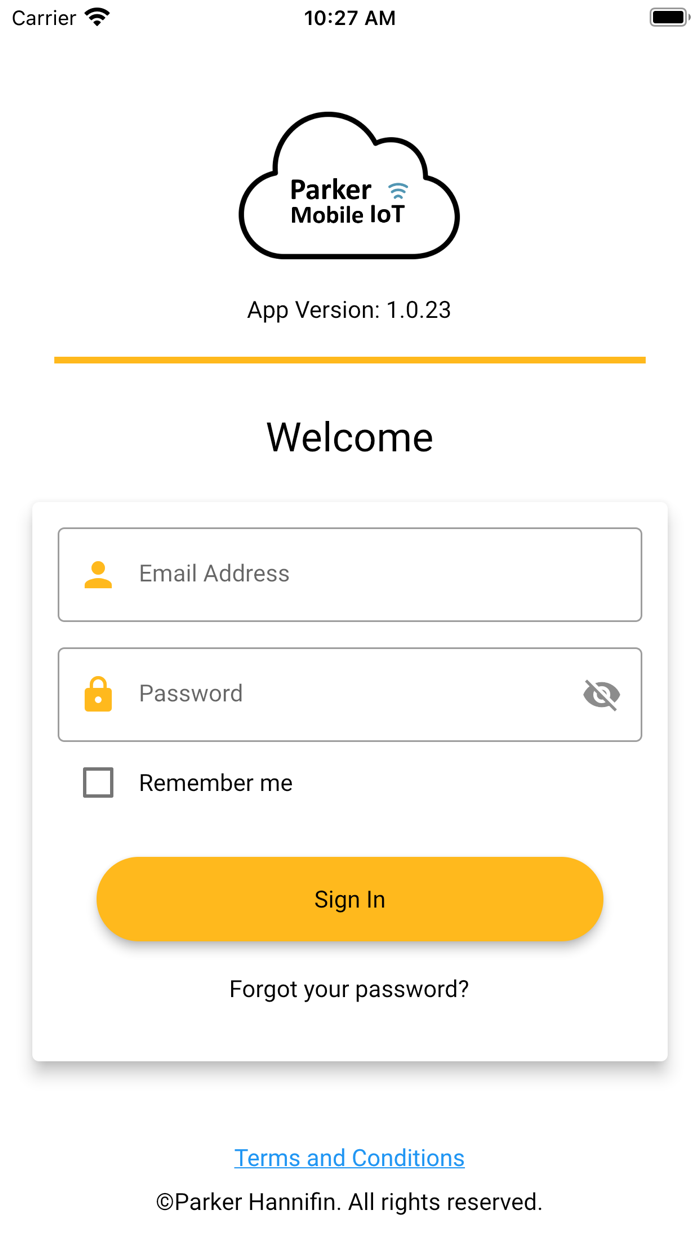The width and height of the screenshot is (700, 1244).
Task: Tap the 10:27 AM clock in status bar
Action: click(x=350, y=18)
